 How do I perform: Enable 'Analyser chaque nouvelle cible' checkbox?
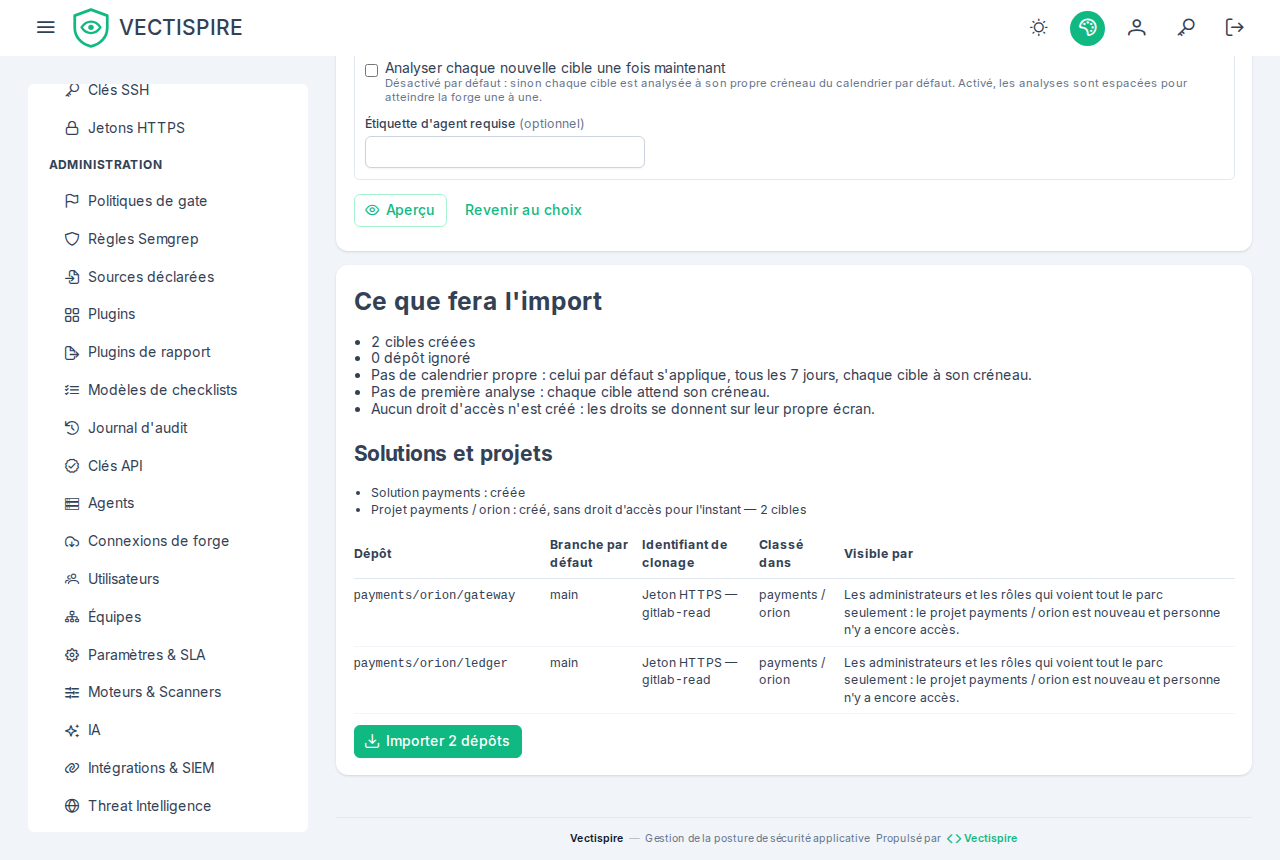[372, 70]
